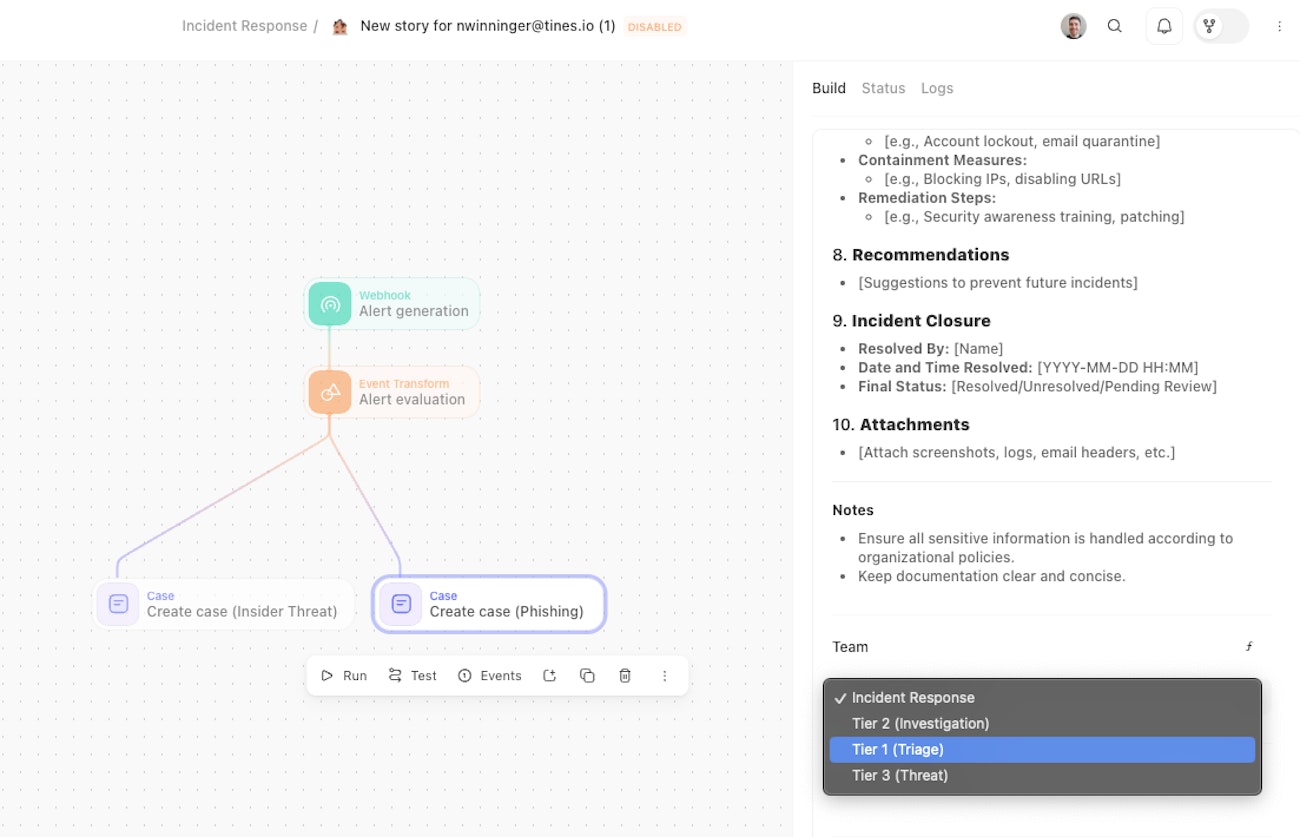Image resolution: width=1300 pixels, height=837 pixels.
Task: Click the Webhook Alert generation node icon
Action: click(330, 303)
